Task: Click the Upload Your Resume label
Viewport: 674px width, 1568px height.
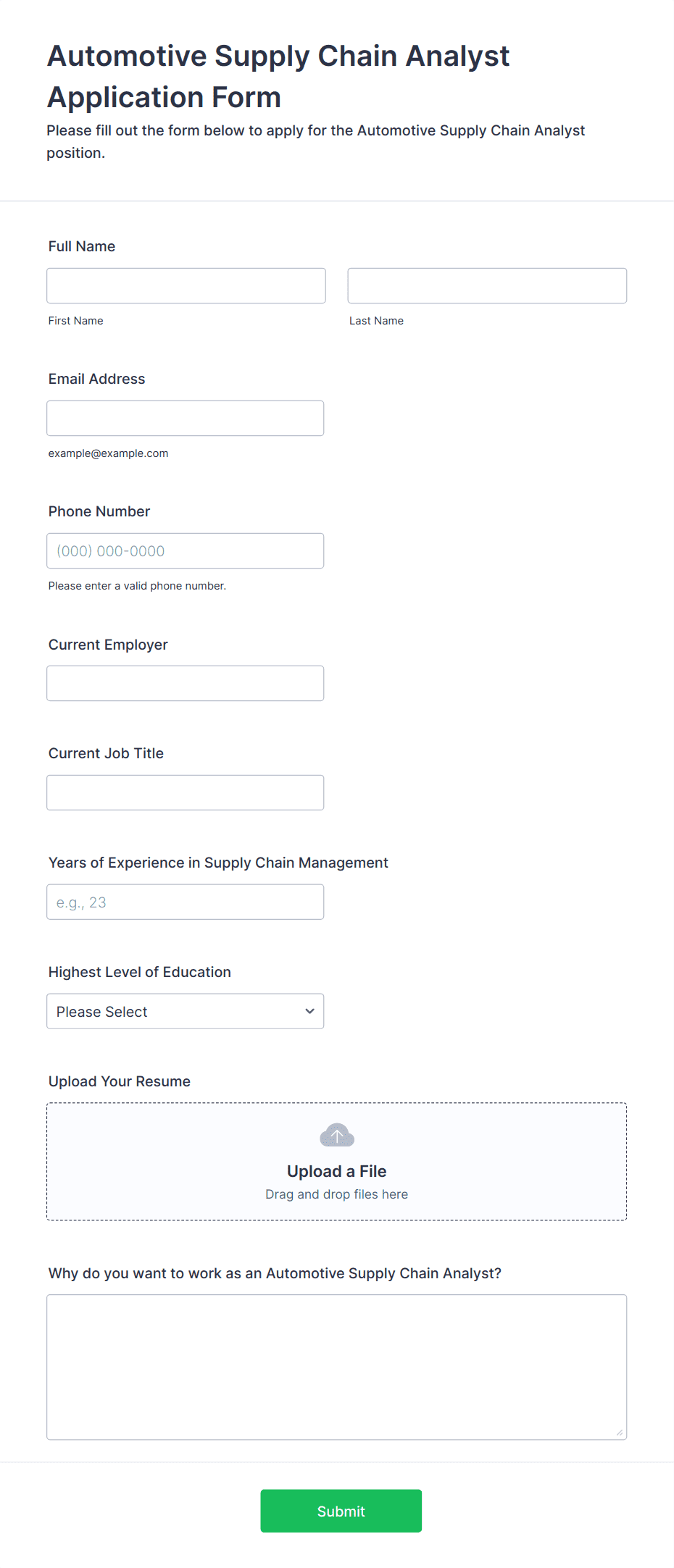Action: coord(120,1081)
